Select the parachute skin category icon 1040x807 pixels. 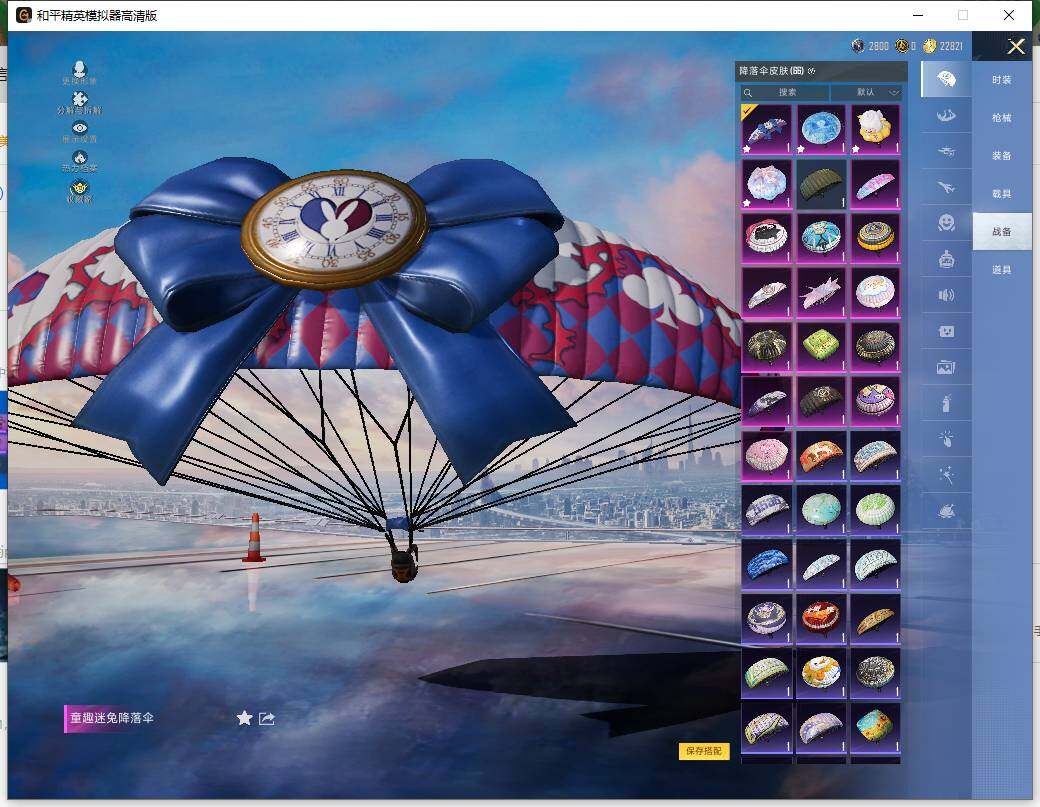coord(945,79)
